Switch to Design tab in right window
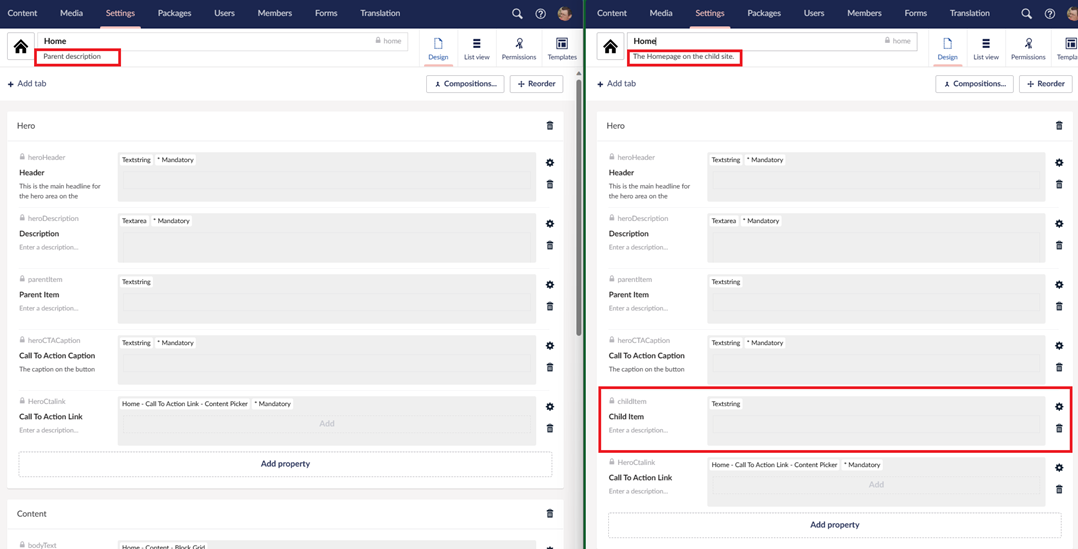The height and width of the screenshot is (549, 1078). coord(947,49)
